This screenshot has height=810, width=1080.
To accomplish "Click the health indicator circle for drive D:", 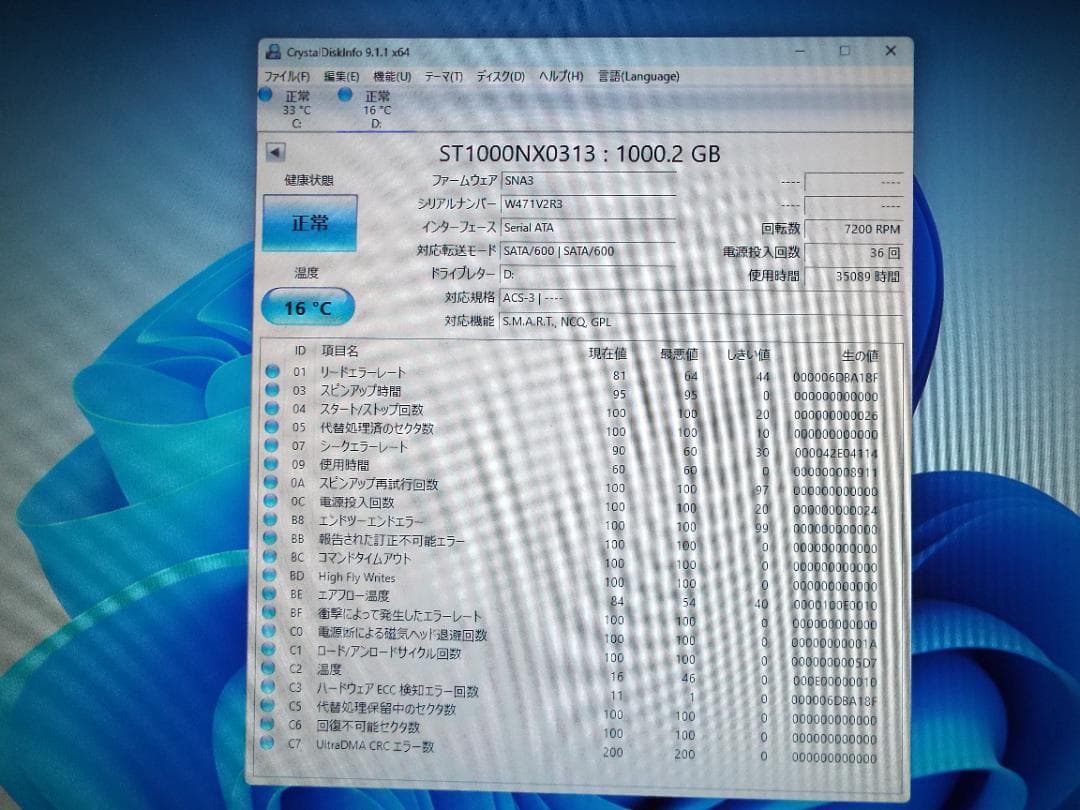I will [344, 94].
